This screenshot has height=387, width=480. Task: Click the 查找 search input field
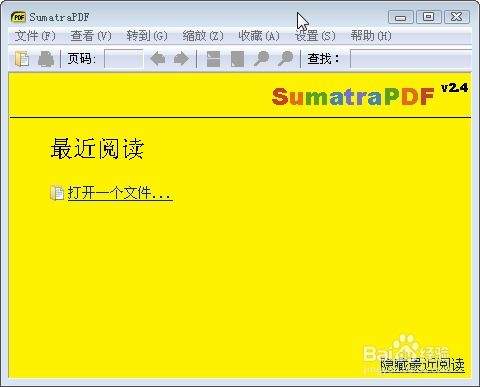coord(411,59)
